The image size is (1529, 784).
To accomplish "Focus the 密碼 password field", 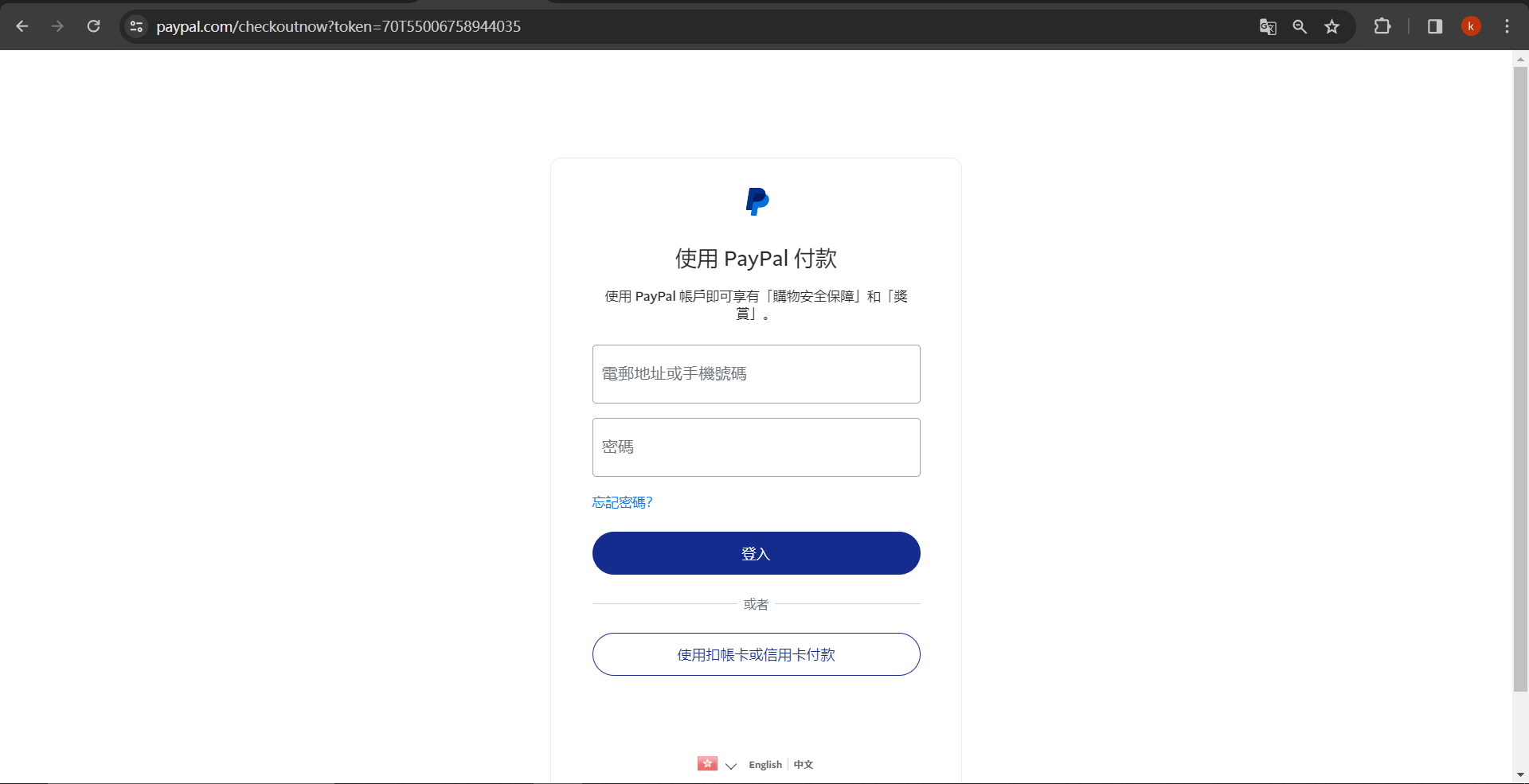I will click(757, 447).
